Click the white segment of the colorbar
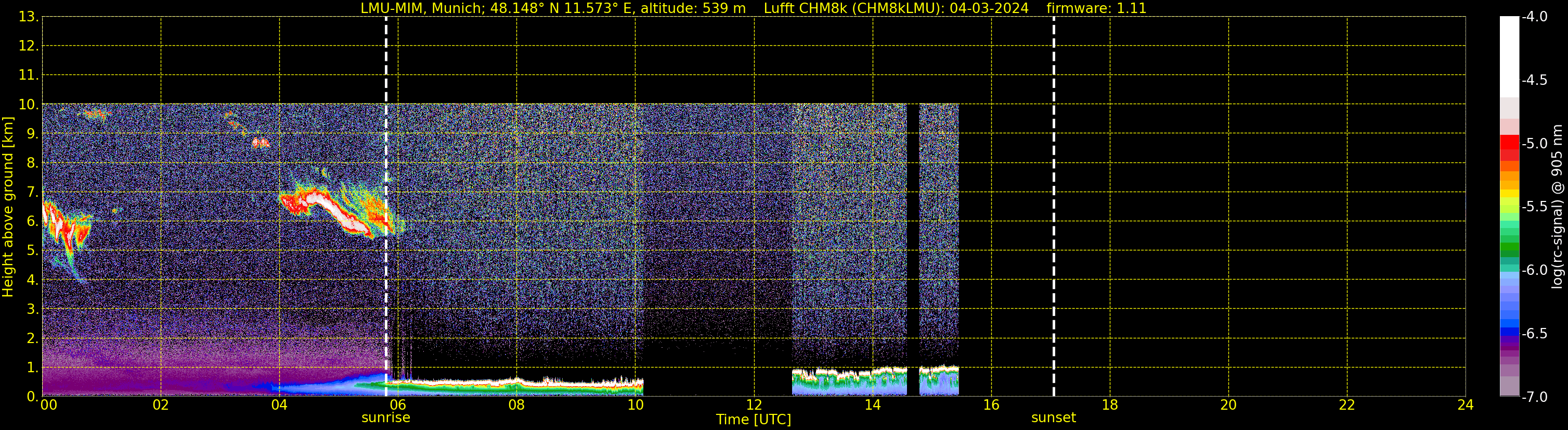This screenshot has width=1568, height=430. (1510, 57)
